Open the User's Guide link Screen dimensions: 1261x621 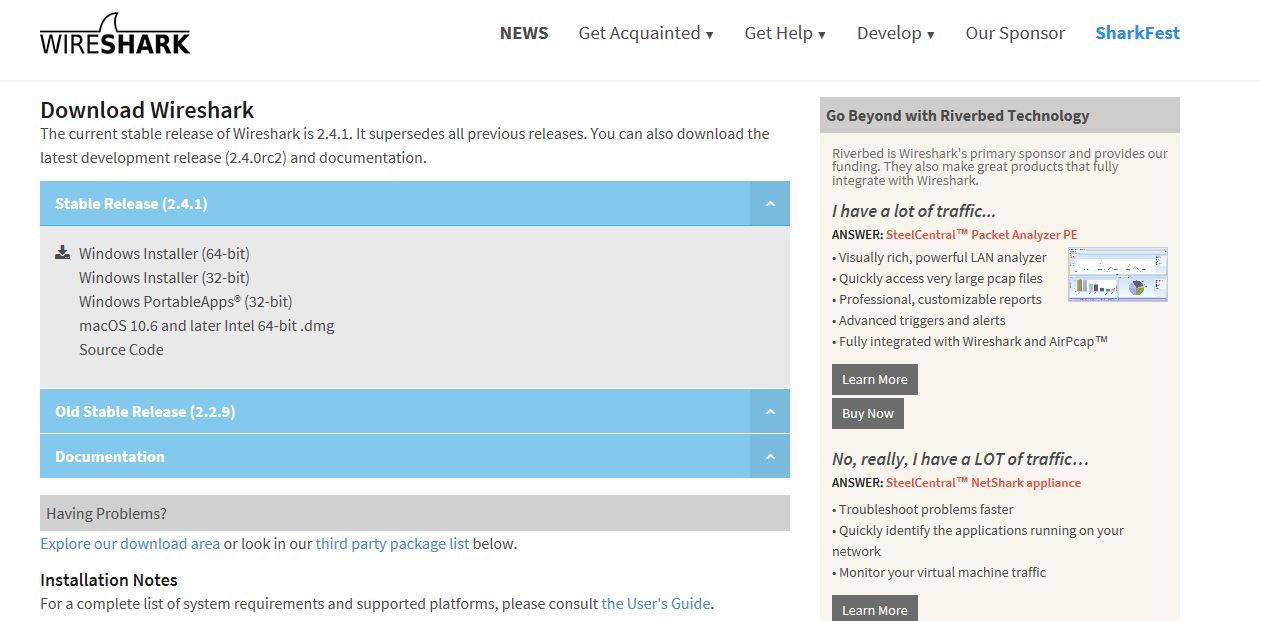(655, 604)
